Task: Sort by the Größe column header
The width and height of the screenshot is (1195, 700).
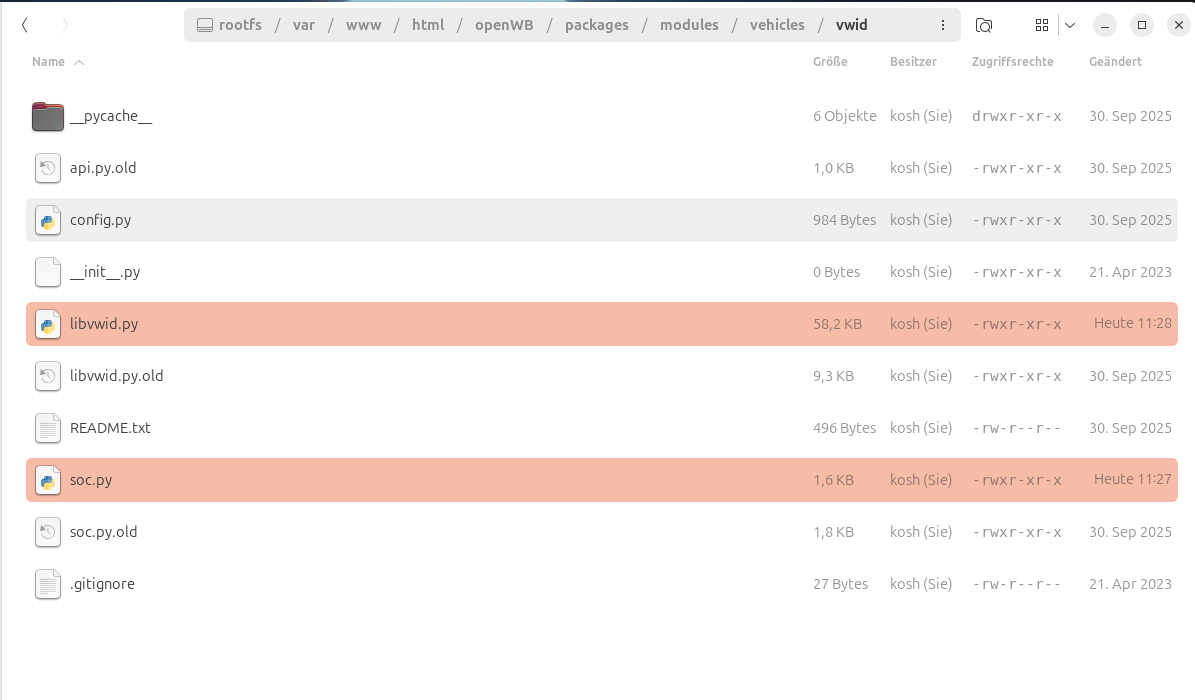Action: tap(830, 62)
